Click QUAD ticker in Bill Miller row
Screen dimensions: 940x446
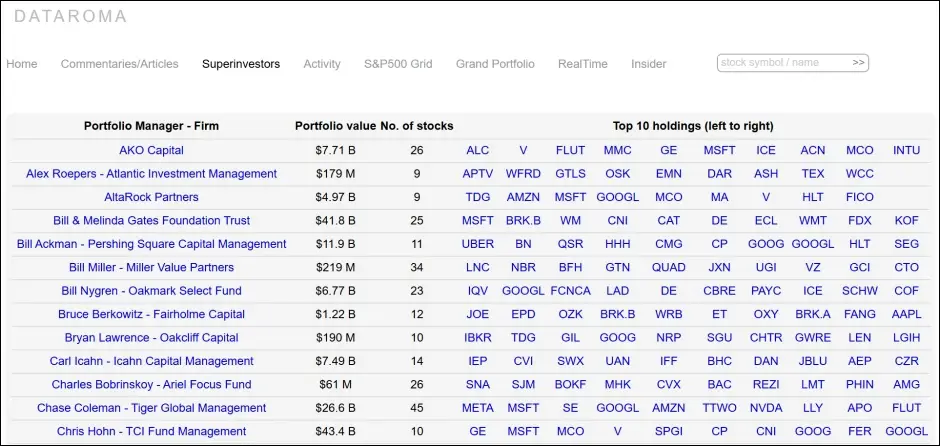pyautogui.click(x=668, y=267)
